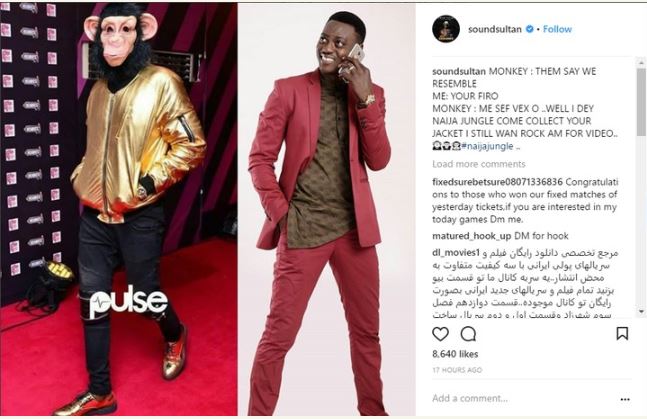Click the comments scrollbar up arrow
This screenshot has width=647, height=419.
pyautogui.click(x=641, y=63)
